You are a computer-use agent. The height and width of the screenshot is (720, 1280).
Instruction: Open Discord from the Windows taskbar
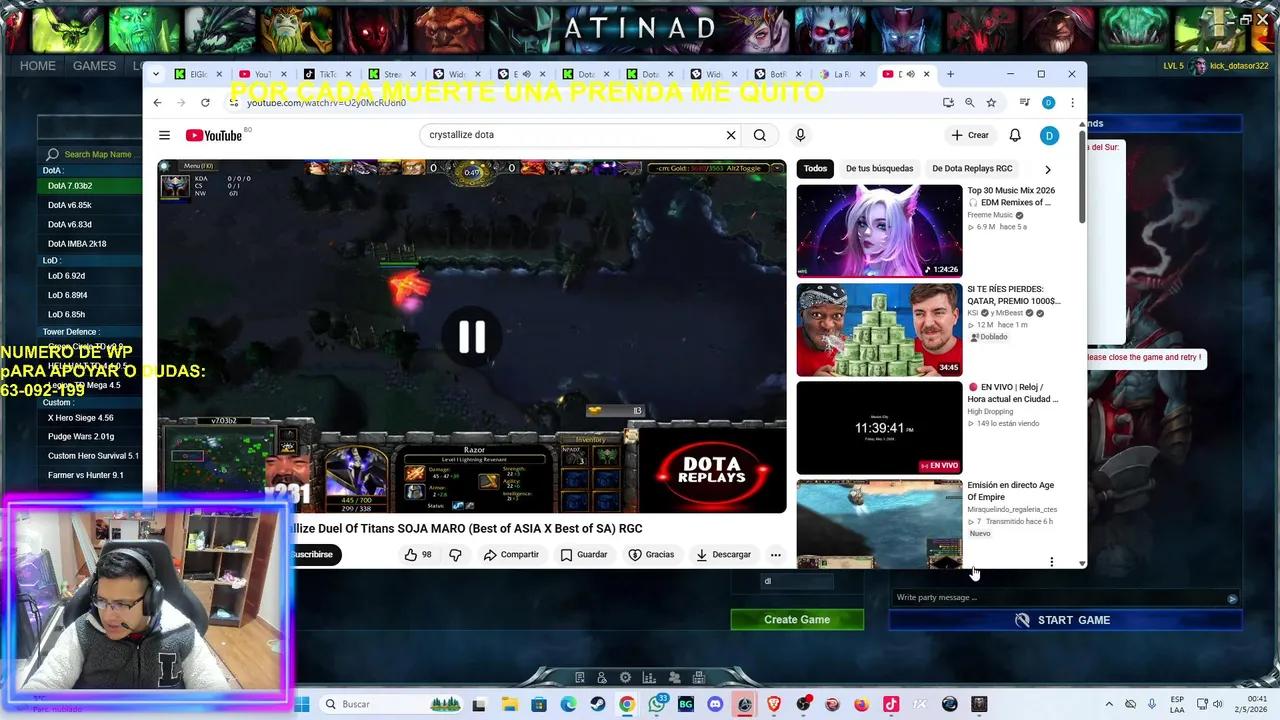tap(715, 704)
